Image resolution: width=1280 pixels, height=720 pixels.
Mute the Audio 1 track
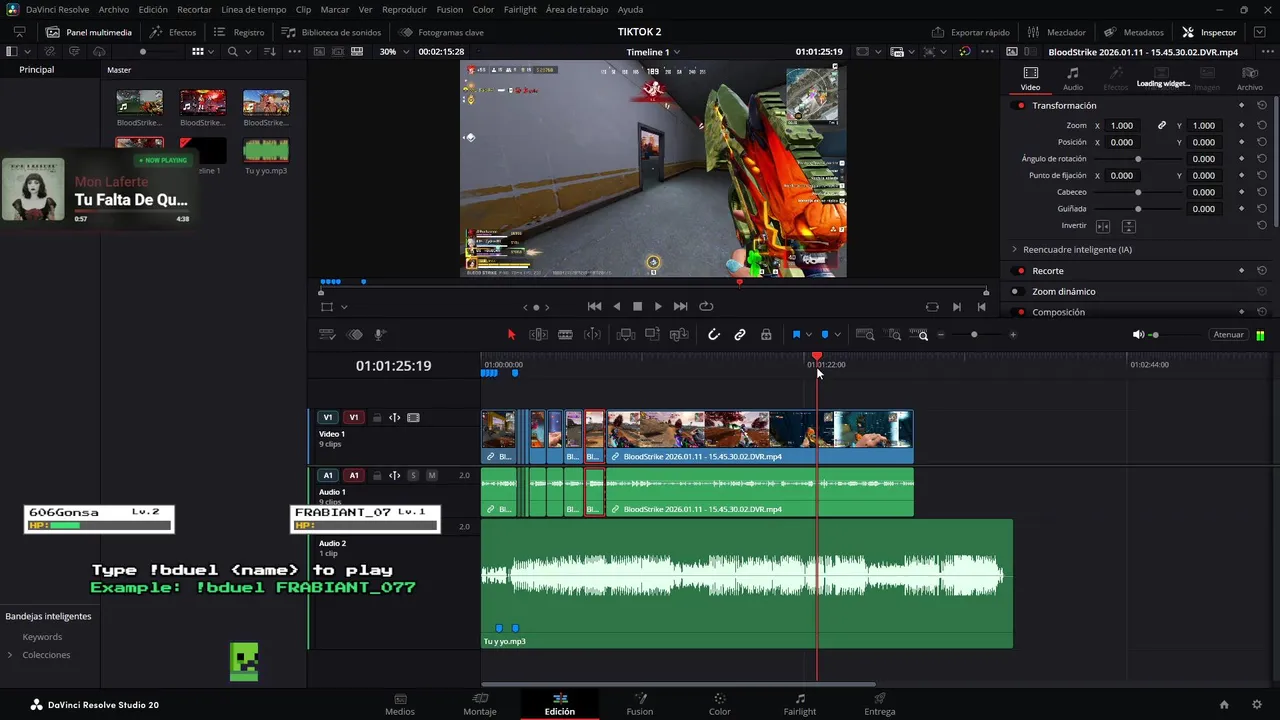pyautogui.click(x=432, y=476)
